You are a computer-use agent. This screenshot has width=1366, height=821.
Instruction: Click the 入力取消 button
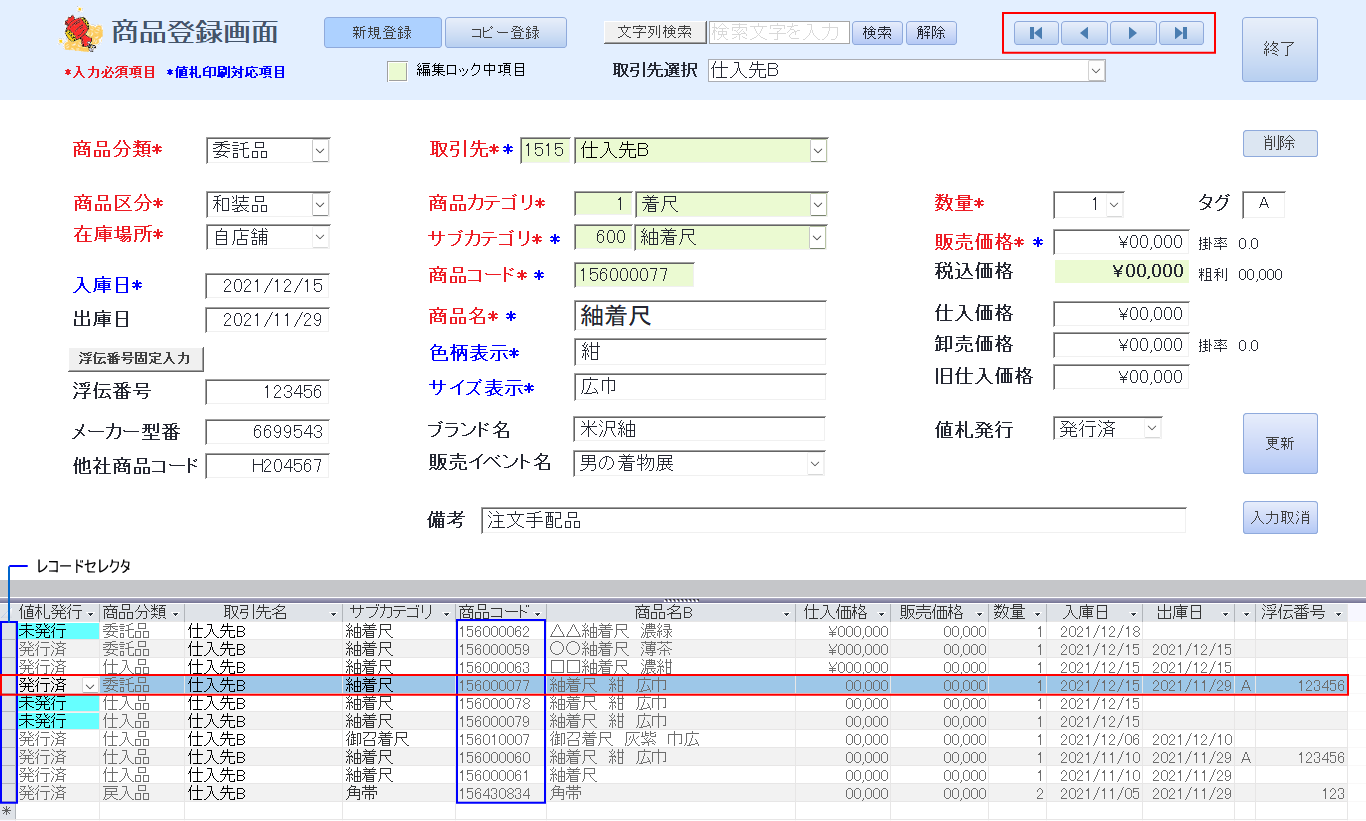pyautogui.click(x=1280, y=517)
